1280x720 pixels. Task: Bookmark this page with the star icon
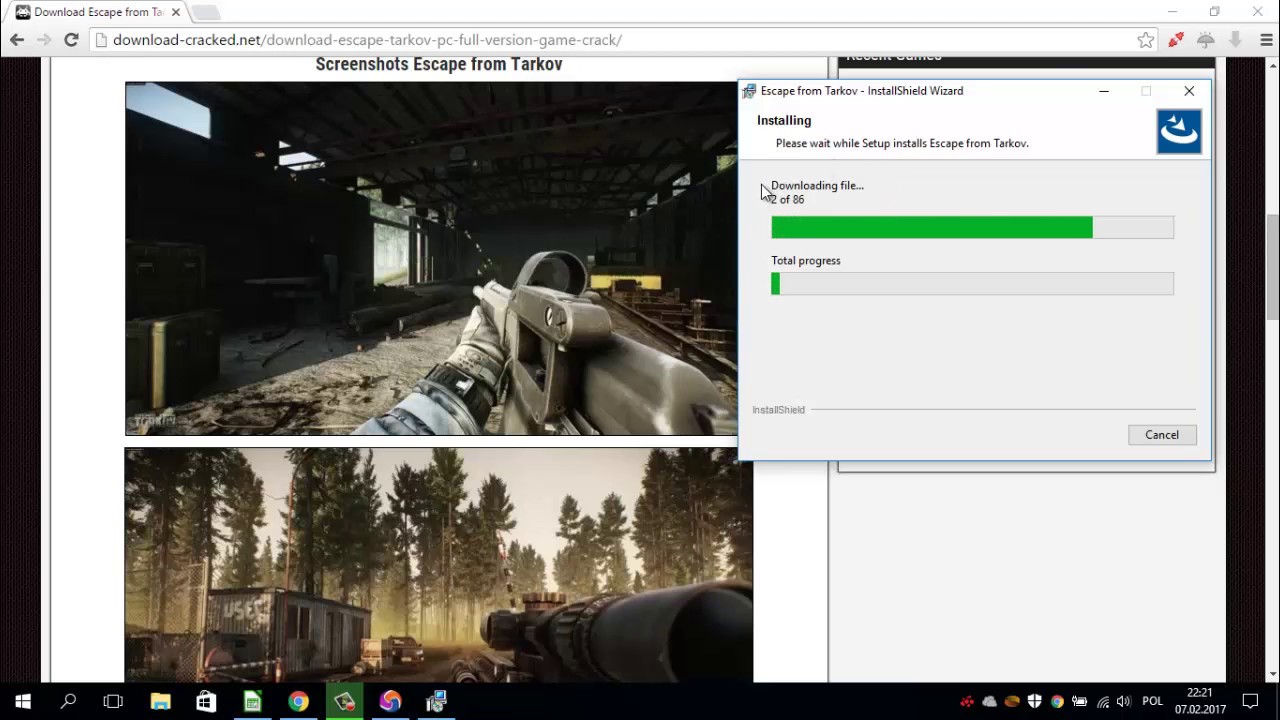pos(1146,40)
